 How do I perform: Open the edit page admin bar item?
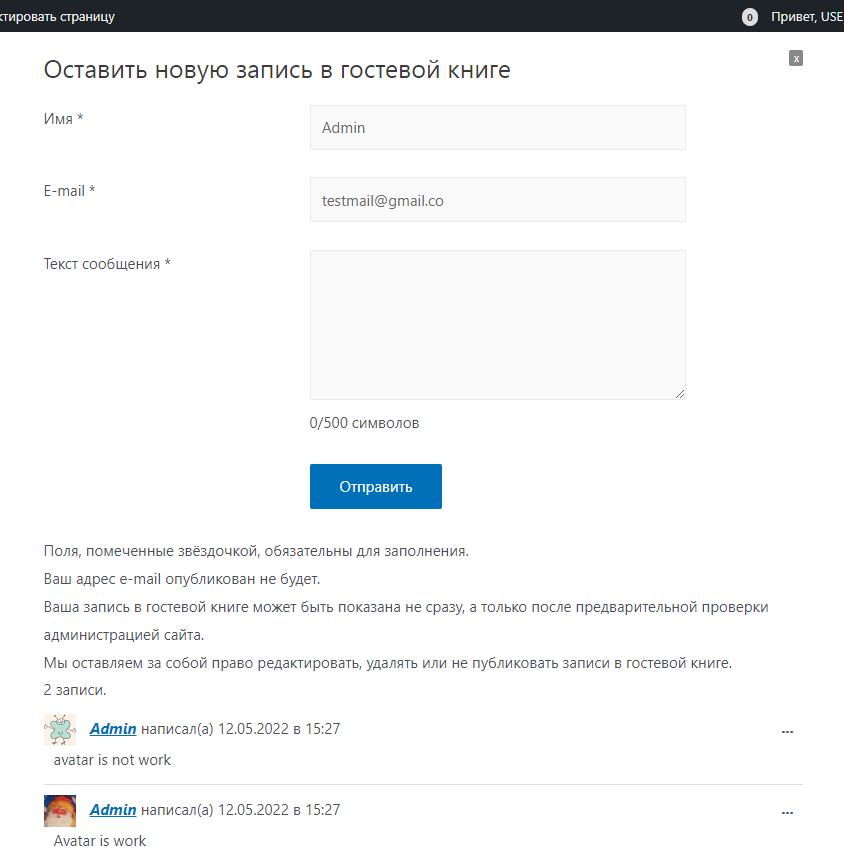[x=58, y=17]
